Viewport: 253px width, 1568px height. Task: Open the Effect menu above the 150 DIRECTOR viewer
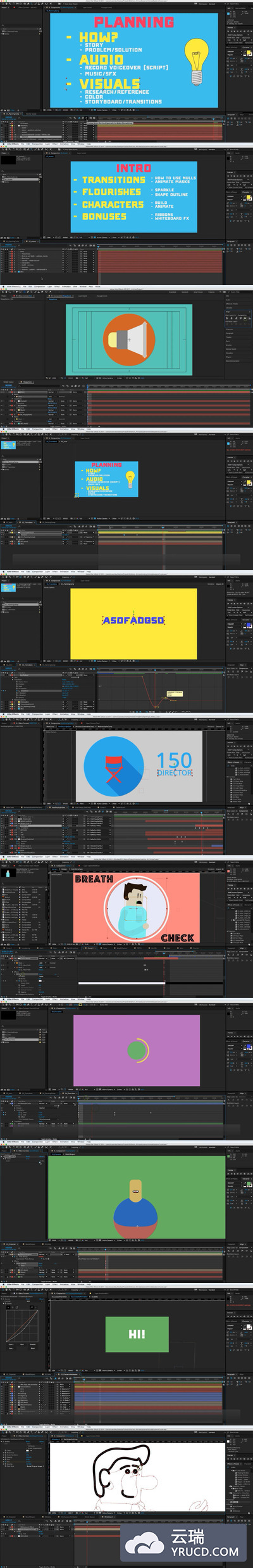pyautogui.click(x=55, y=714)
